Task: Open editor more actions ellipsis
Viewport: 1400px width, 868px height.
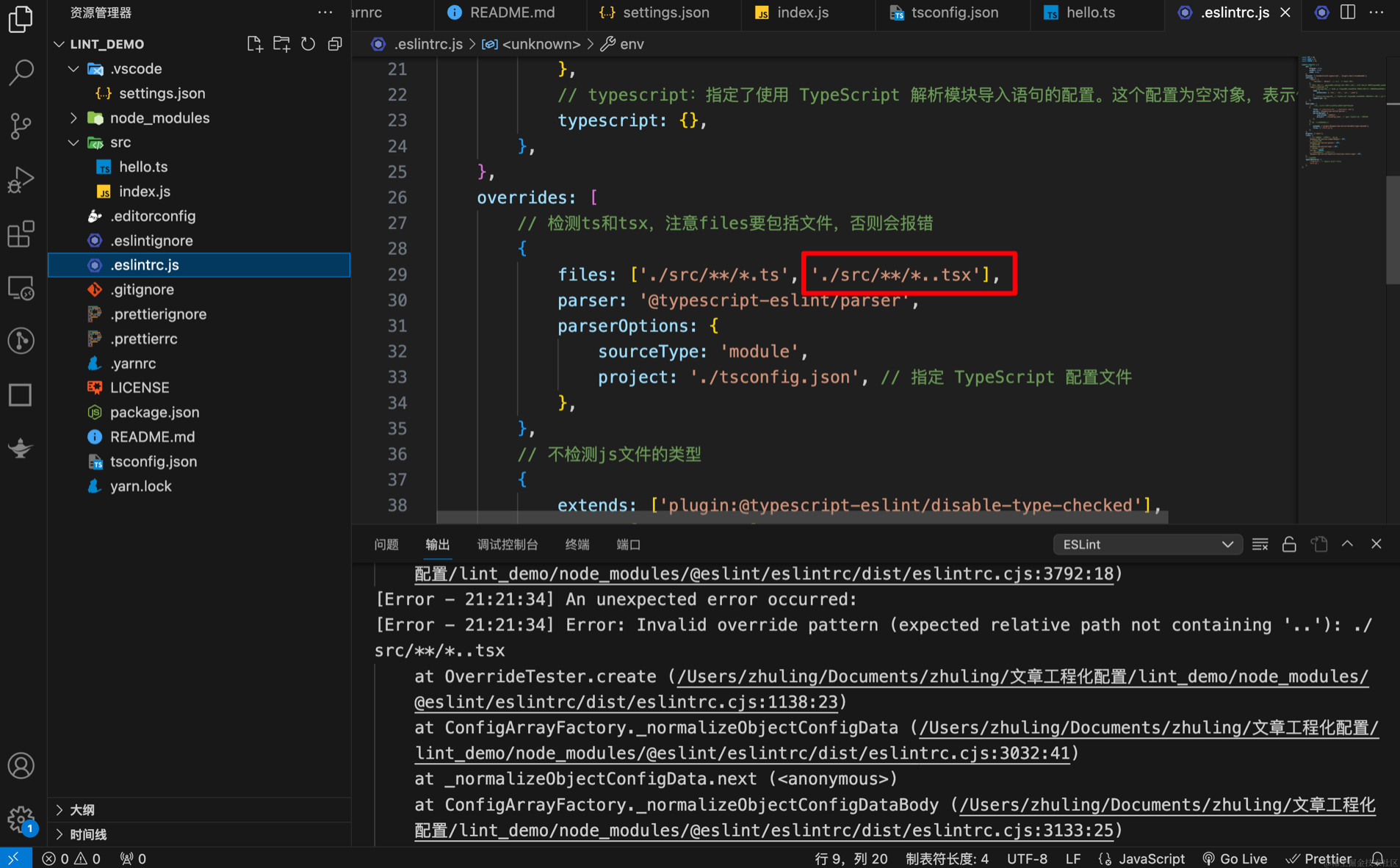Action: [x=1376, y=12]
